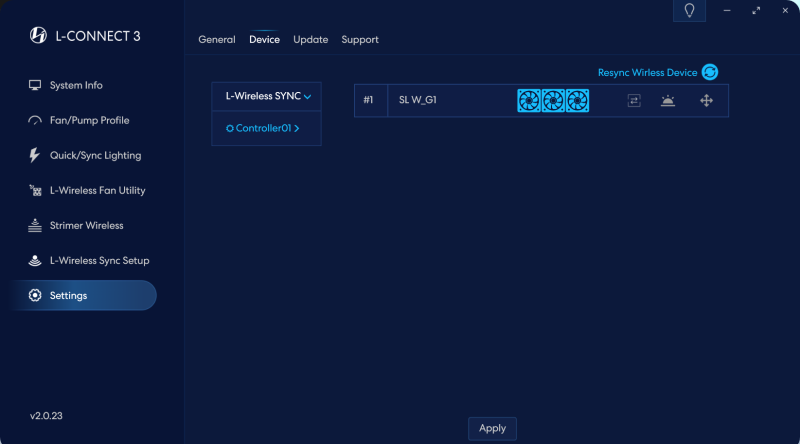The width and height of the screenshot is (800, 444).
Task: Click the Apply button
Action: point(492,428)
